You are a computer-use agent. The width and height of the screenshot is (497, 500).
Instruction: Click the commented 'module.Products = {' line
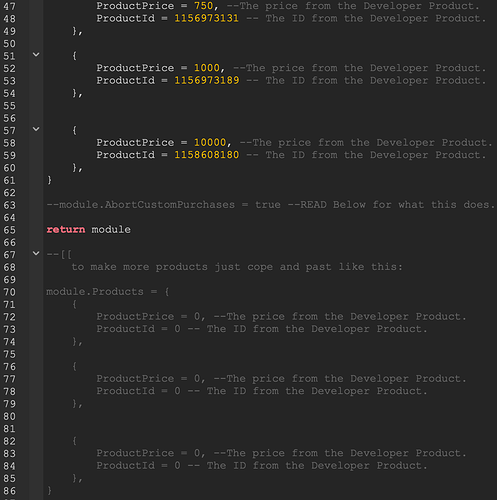pos(108,292)
